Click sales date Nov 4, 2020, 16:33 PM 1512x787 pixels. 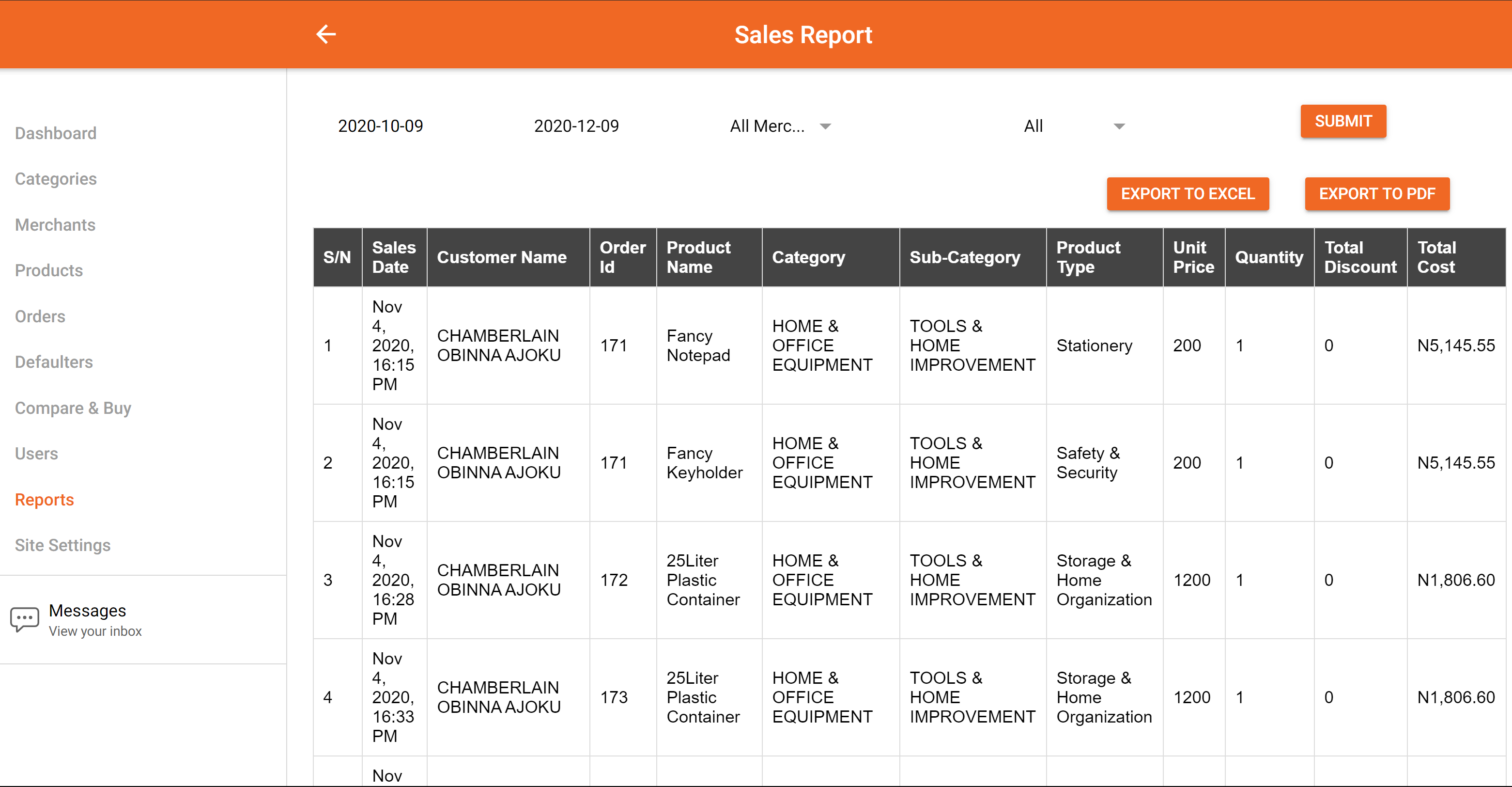(394, 697)
